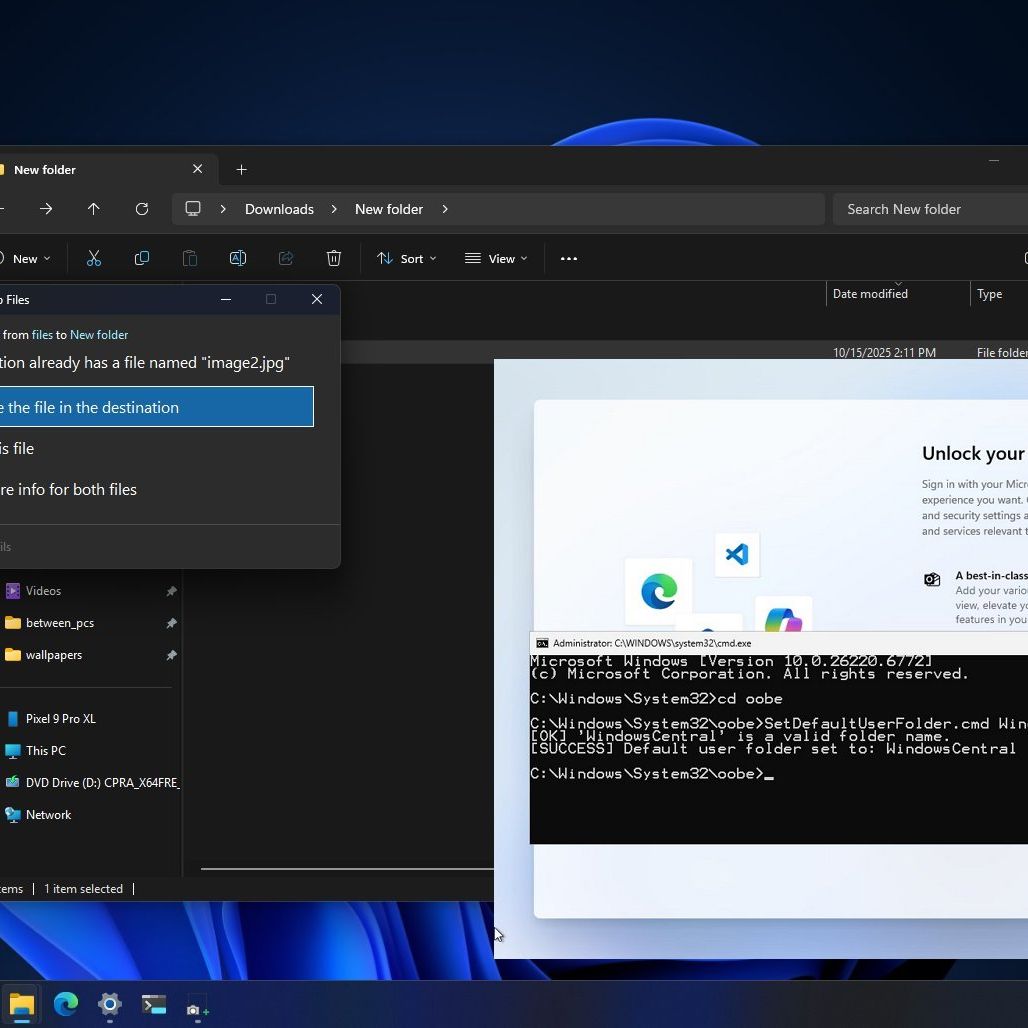Click the Delete trash can icon
The height and width of the screenshot is (1028, 1028).
(334, 258)
